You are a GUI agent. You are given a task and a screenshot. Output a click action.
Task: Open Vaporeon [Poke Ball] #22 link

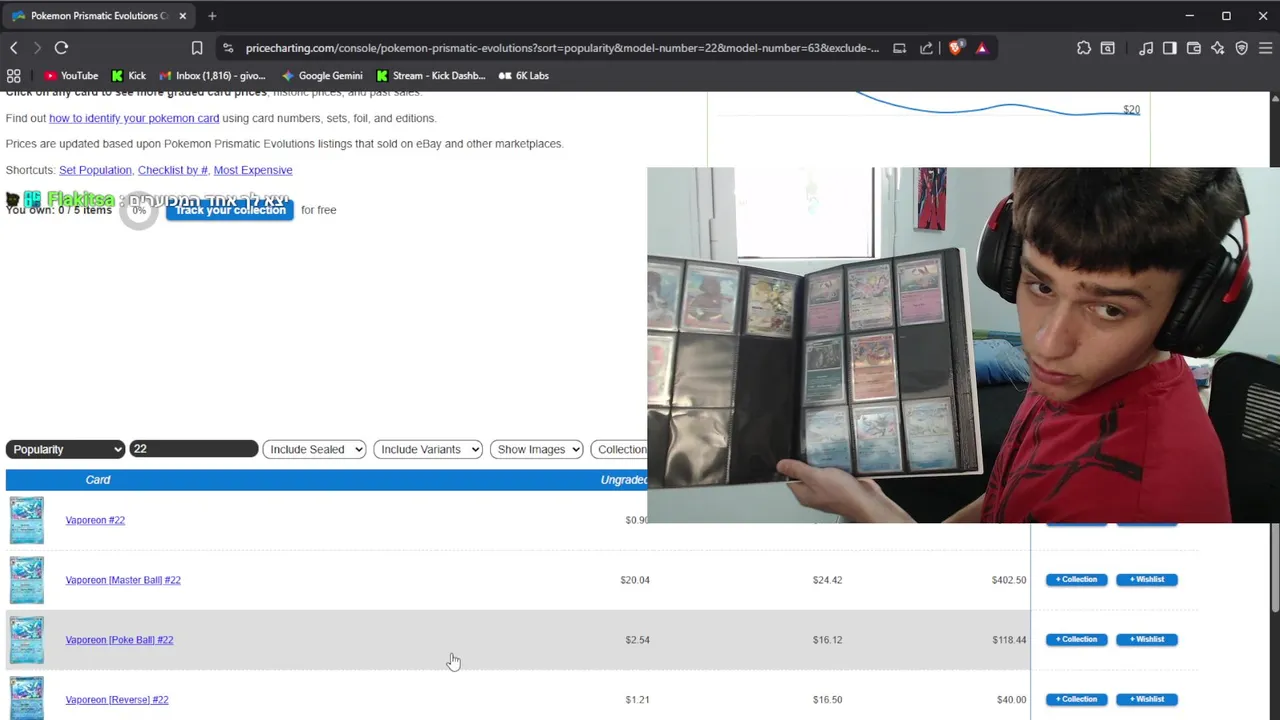119,640
